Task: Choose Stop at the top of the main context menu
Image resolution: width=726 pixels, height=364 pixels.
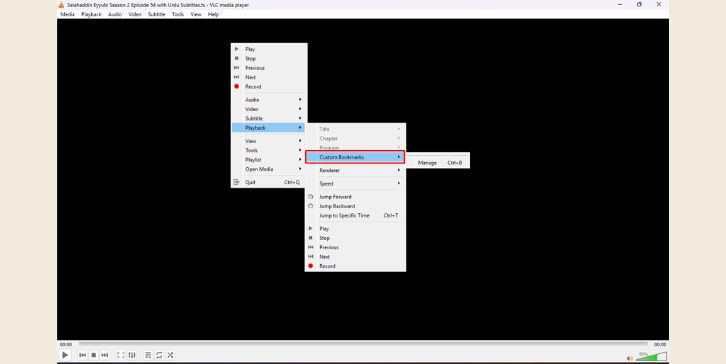Action: pyautogui.click(x=269, y=58)
